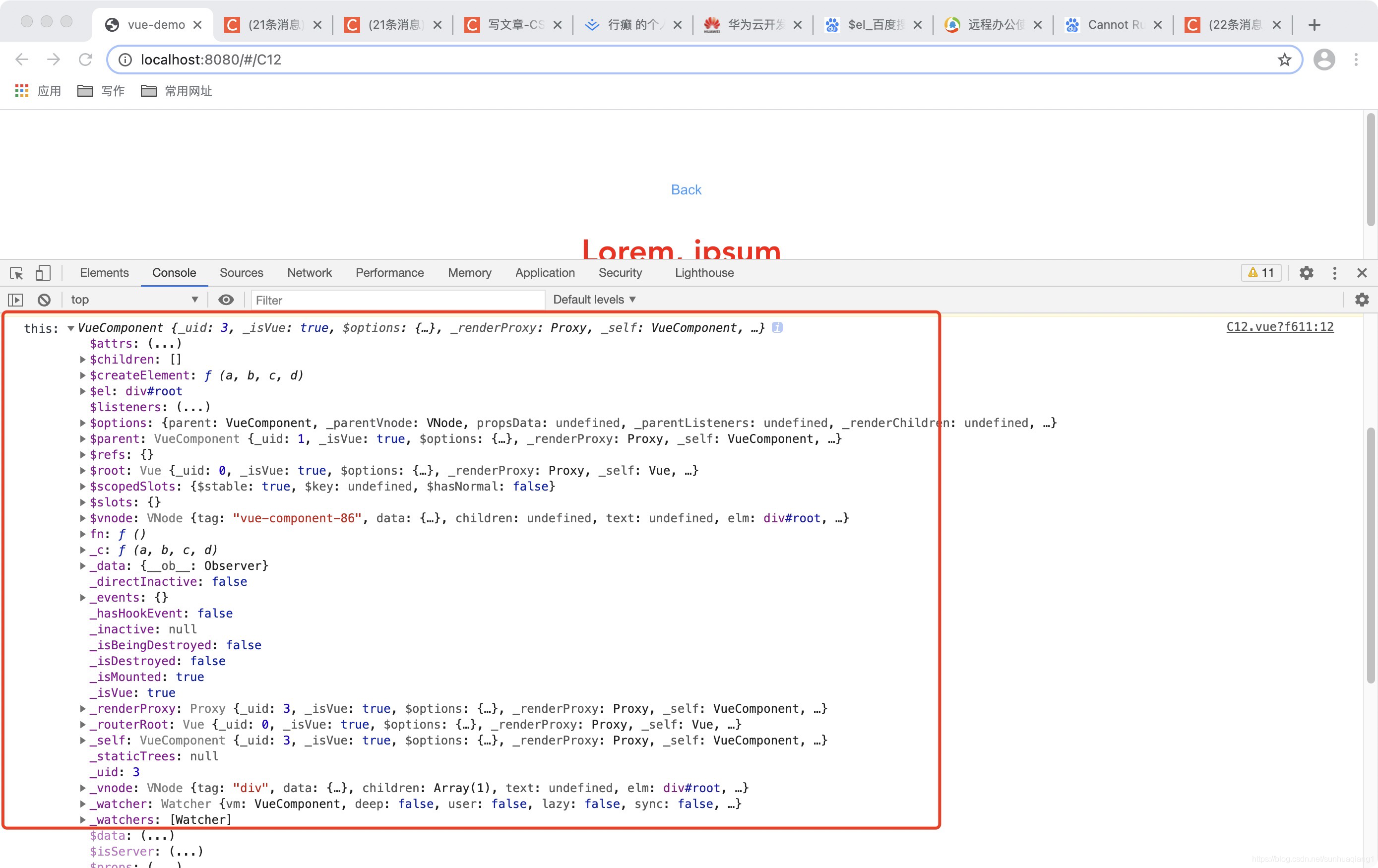Show the console sidebar panel icon
Image resolution: width=1378 pixels, height=868 pixels.
tap(15, 300)
